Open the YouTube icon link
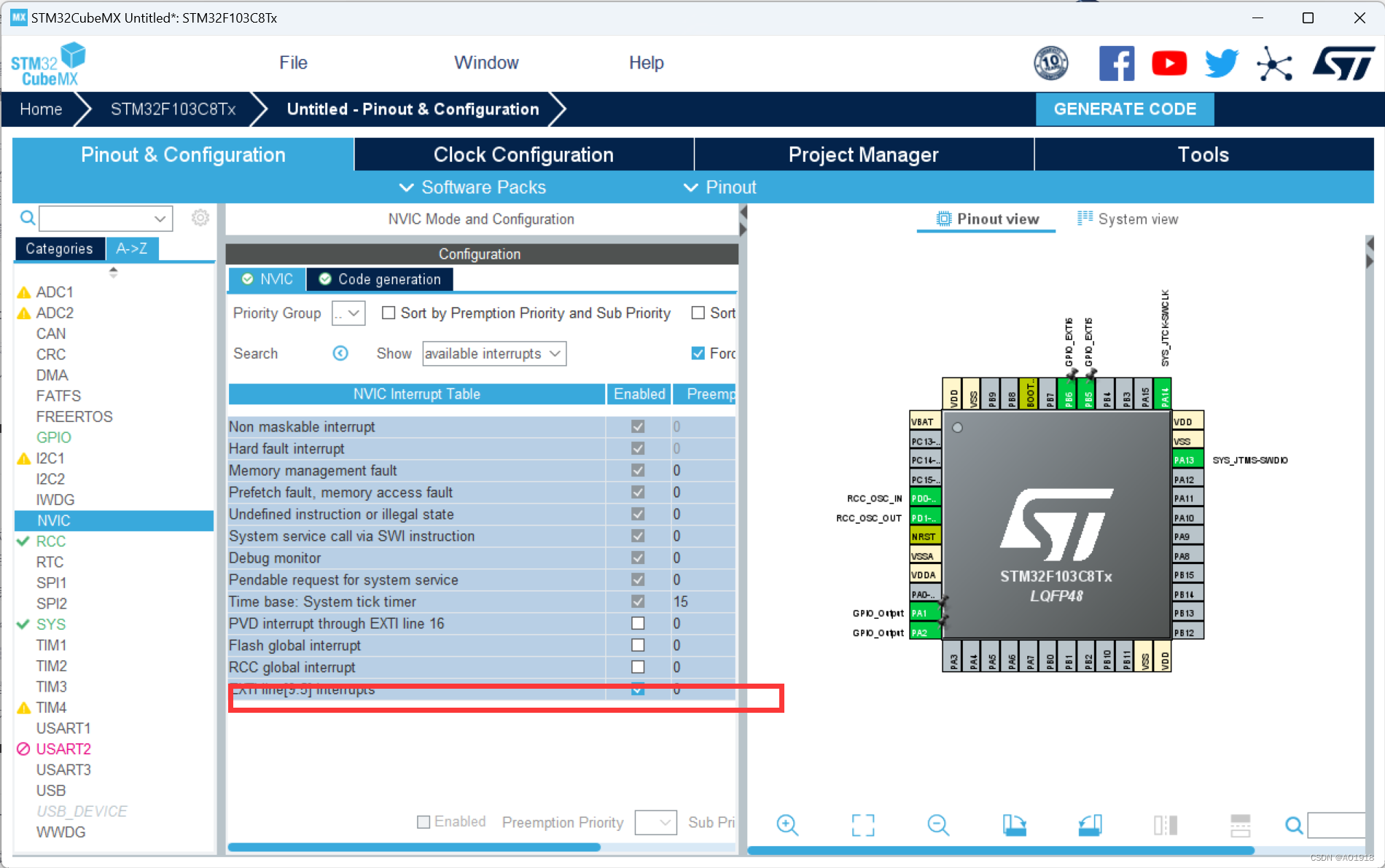Screen dimensions: 1385x868 pyautogui.click(x=1169, y=63)
